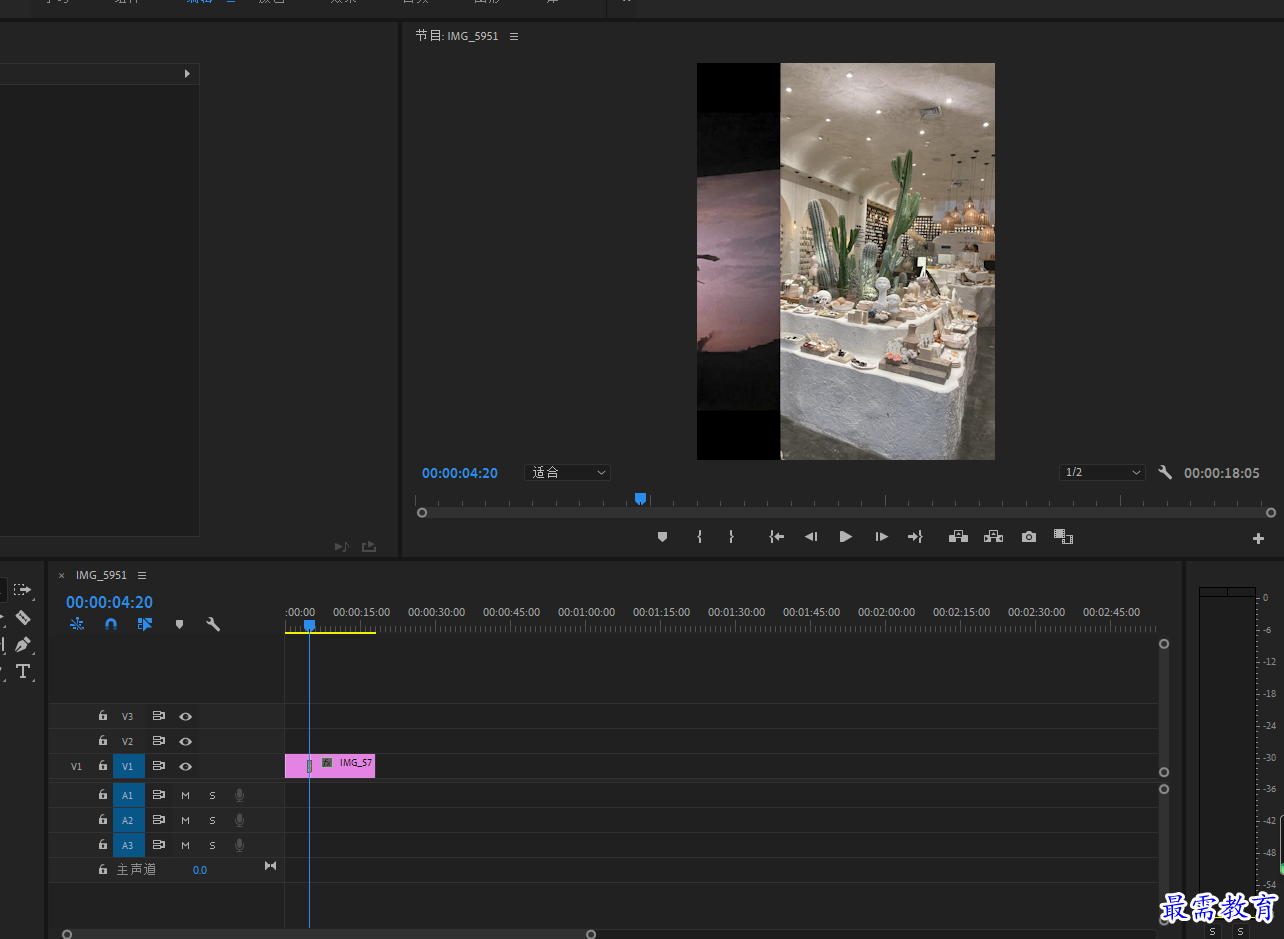Open Program Monitor settings wrench
The width and height of the screenshot is (1284, 939).
[1165, 472]
